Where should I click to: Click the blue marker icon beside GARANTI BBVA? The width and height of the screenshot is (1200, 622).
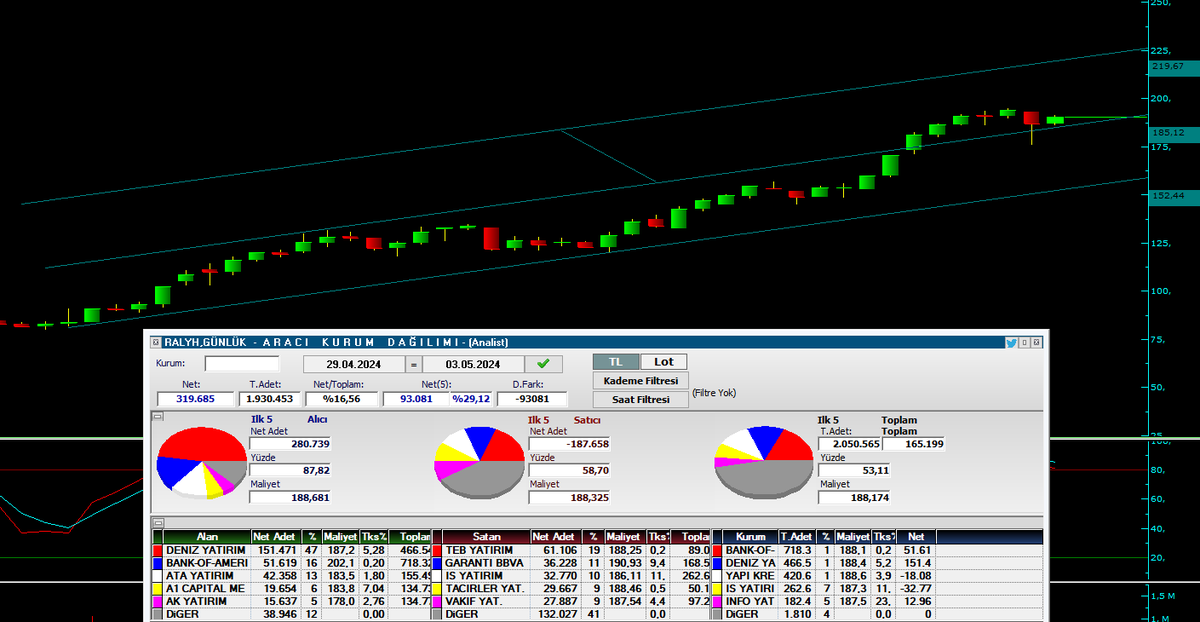pos(435,563)
